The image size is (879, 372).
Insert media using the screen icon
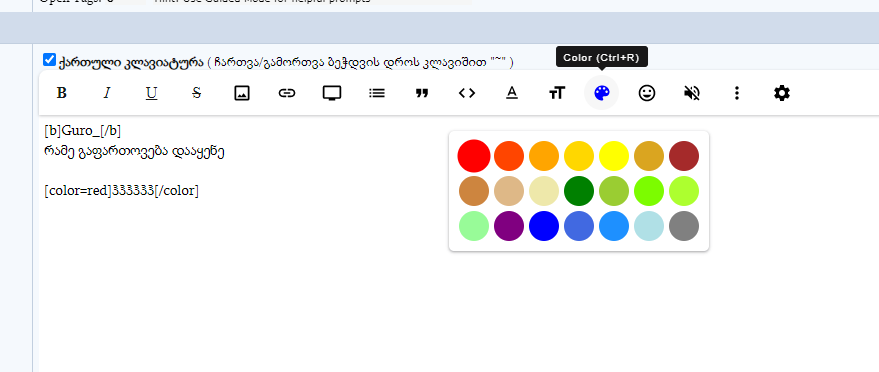(x=332, y=93)
